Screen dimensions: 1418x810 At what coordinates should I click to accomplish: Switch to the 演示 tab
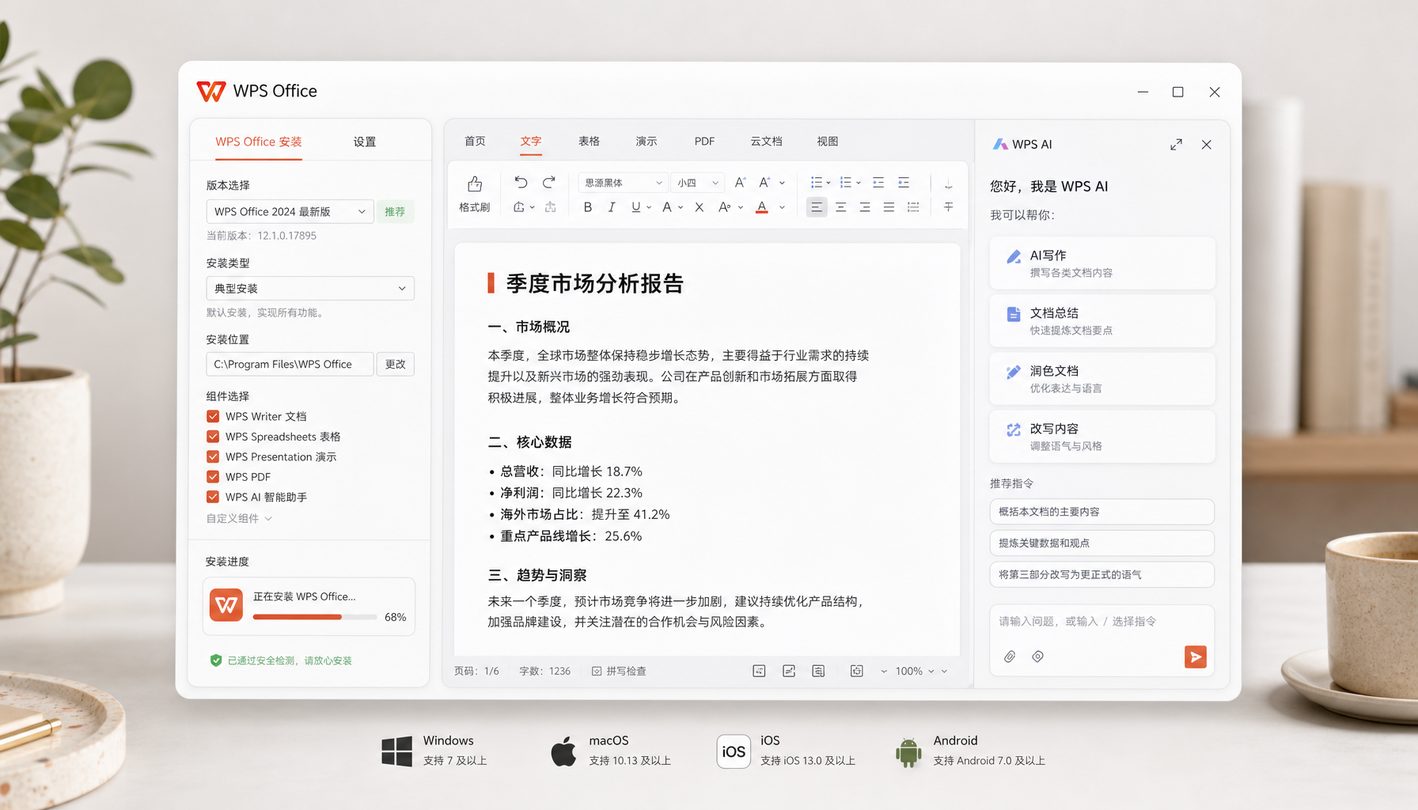tap(647, 141)
